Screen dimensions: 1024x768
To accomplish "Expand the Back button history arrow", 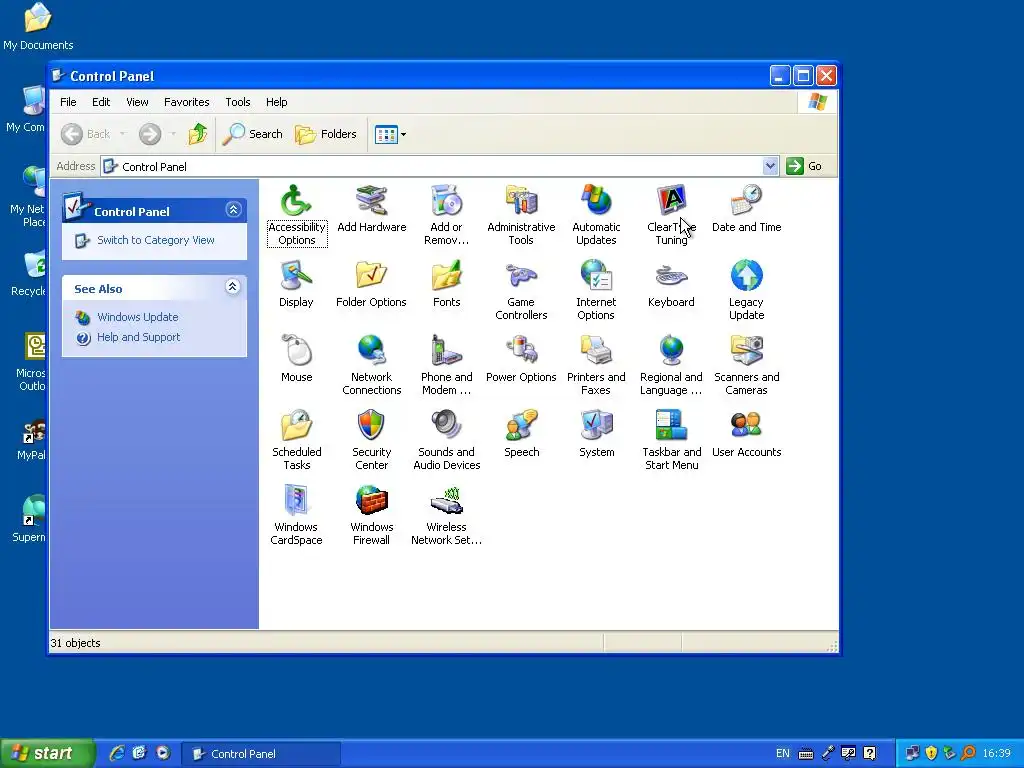I will (x=123, y=135).
